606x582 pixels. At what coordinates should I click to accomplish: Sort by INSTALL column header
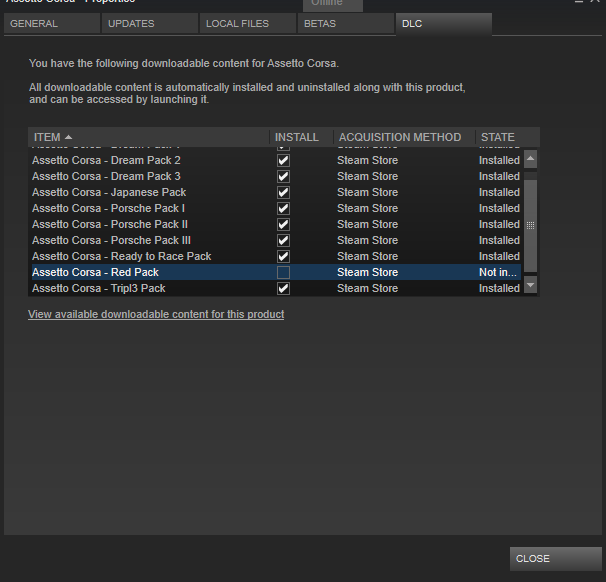pos(301,137)
